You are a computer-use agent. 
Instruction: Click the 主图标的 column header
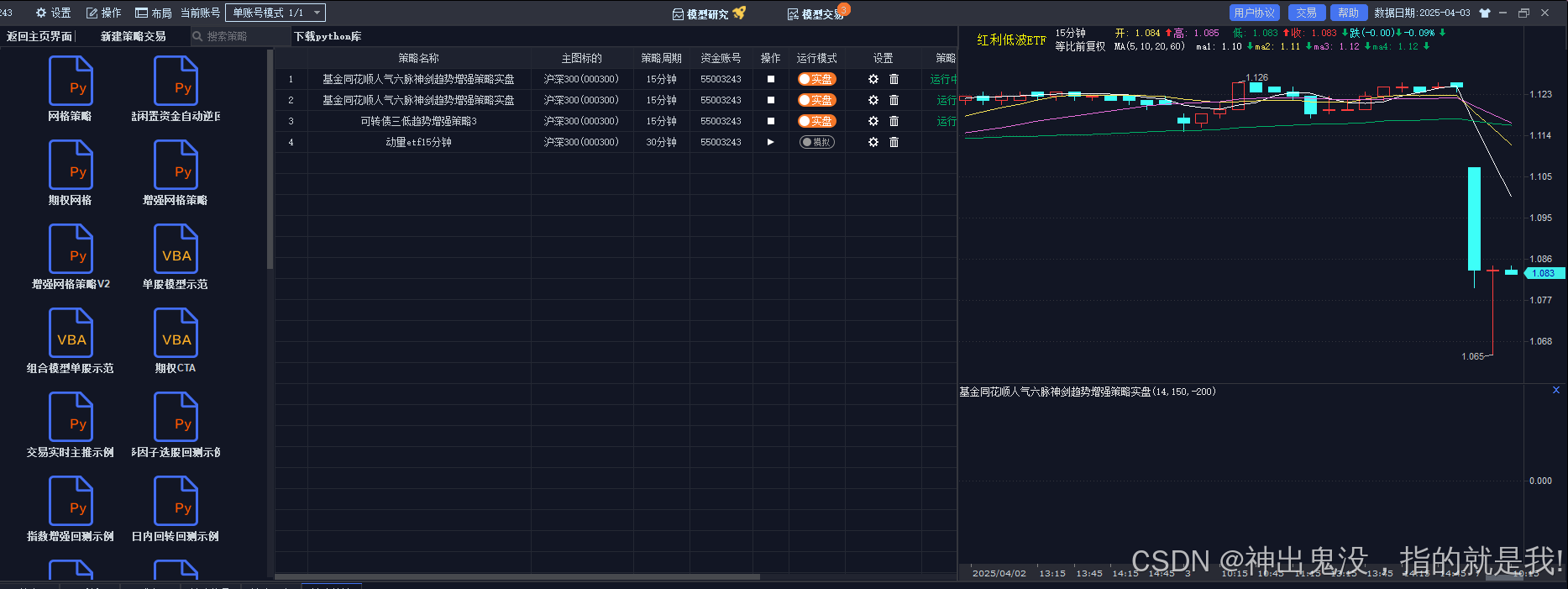point(582,58)
